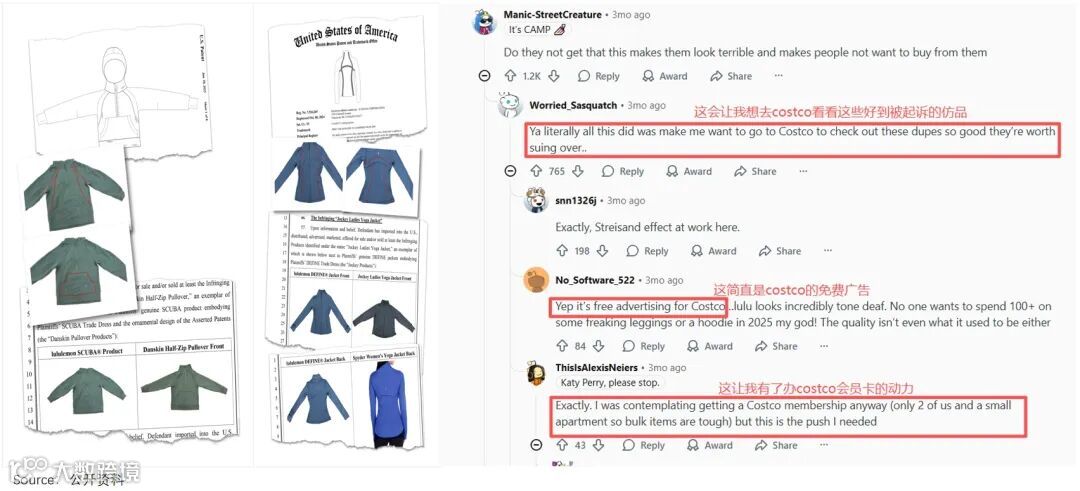The image size is (1080, 491).
Task: Open the Worried_Sasquatch username link
Action: (573, 105)
